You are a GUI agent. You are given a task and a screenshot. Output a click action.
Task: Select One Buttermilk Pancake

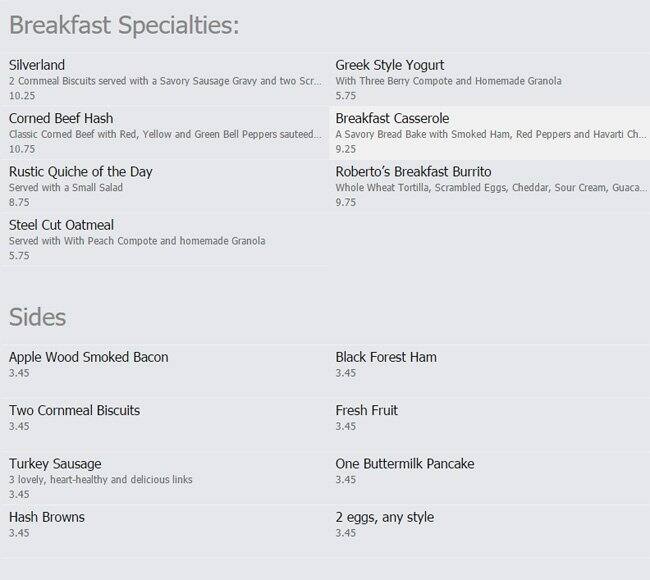(x=405, y=464)
